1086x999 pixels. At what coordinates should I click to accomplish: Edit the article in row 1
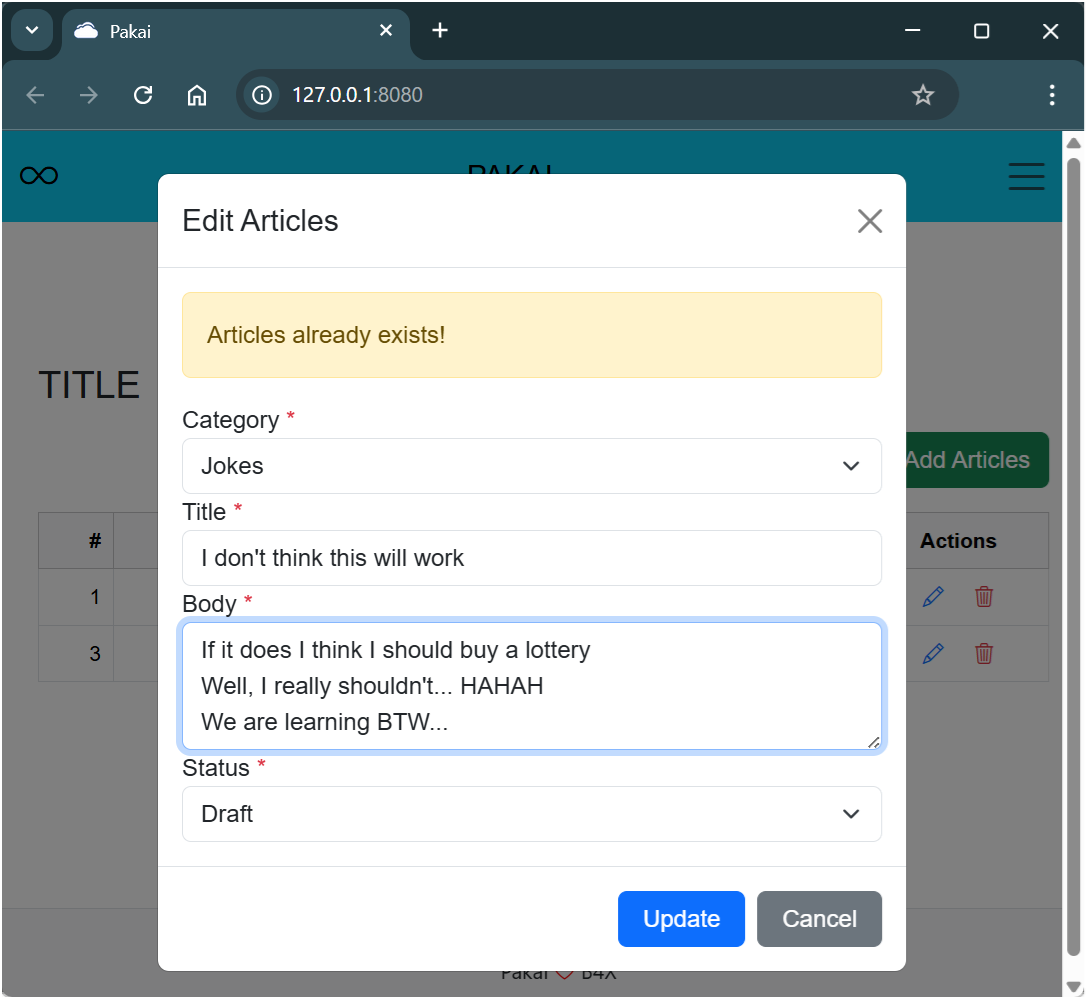coord(933,596)
